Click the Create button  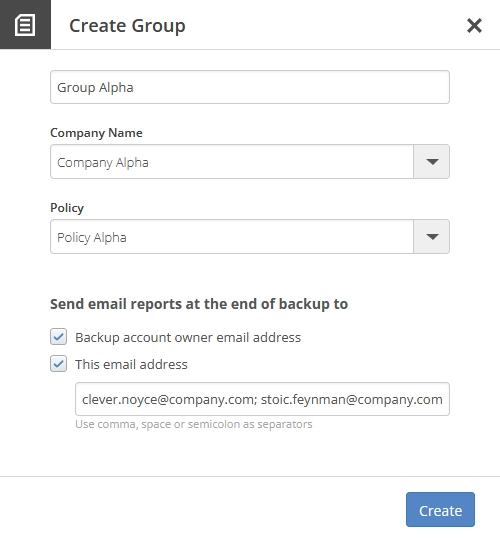click(440, 510)
